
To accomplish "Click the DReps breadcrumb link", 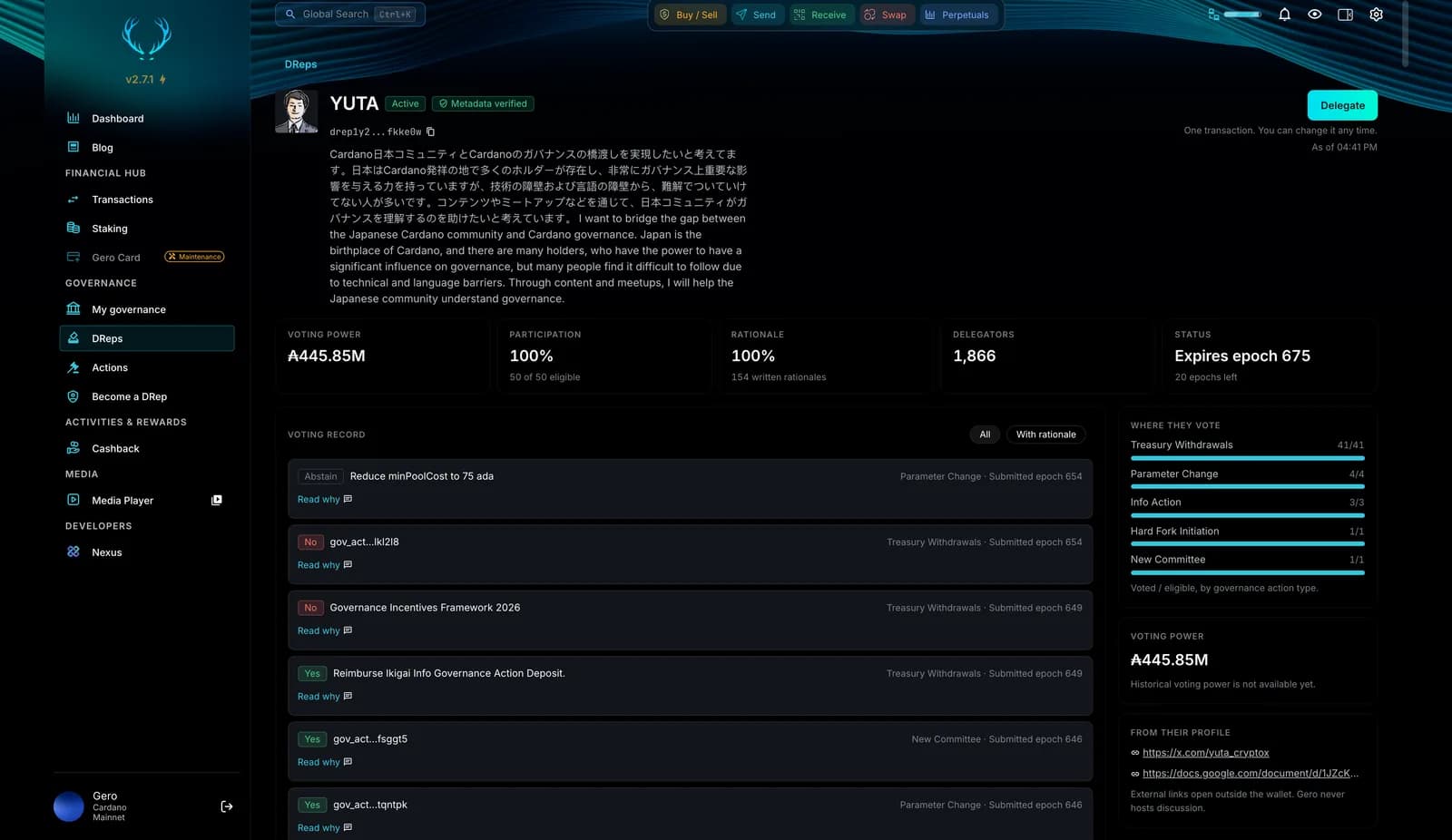I will click(300, 64).
